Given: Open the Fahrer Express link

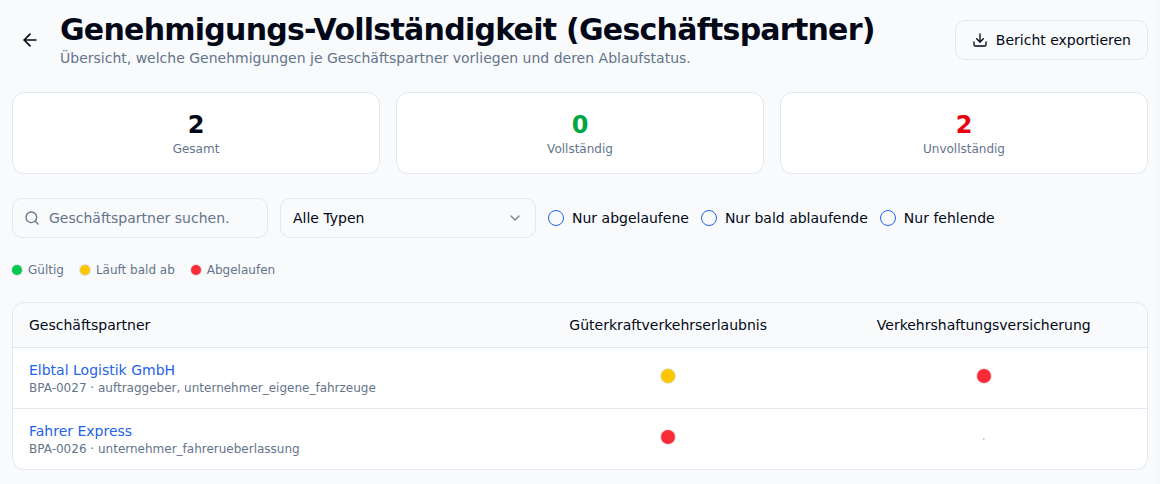Looking at the screenshot, I should (81, 431).
